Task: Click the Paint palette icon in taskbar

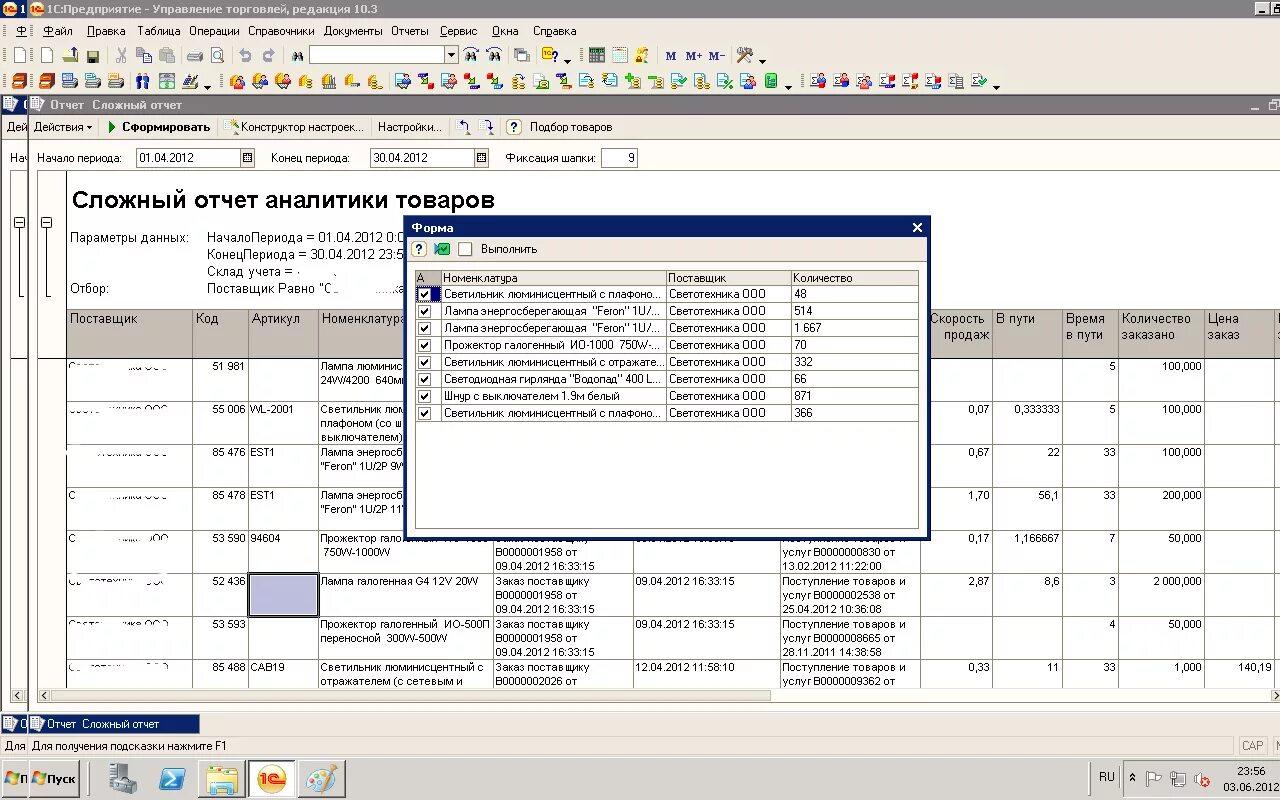Action: point(321,779)
